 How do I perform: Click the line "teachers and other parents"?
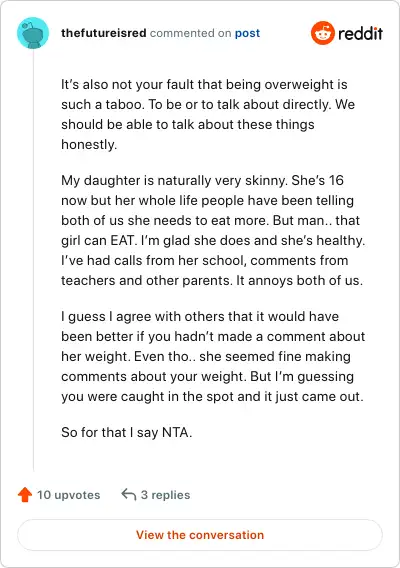point(212,280)
